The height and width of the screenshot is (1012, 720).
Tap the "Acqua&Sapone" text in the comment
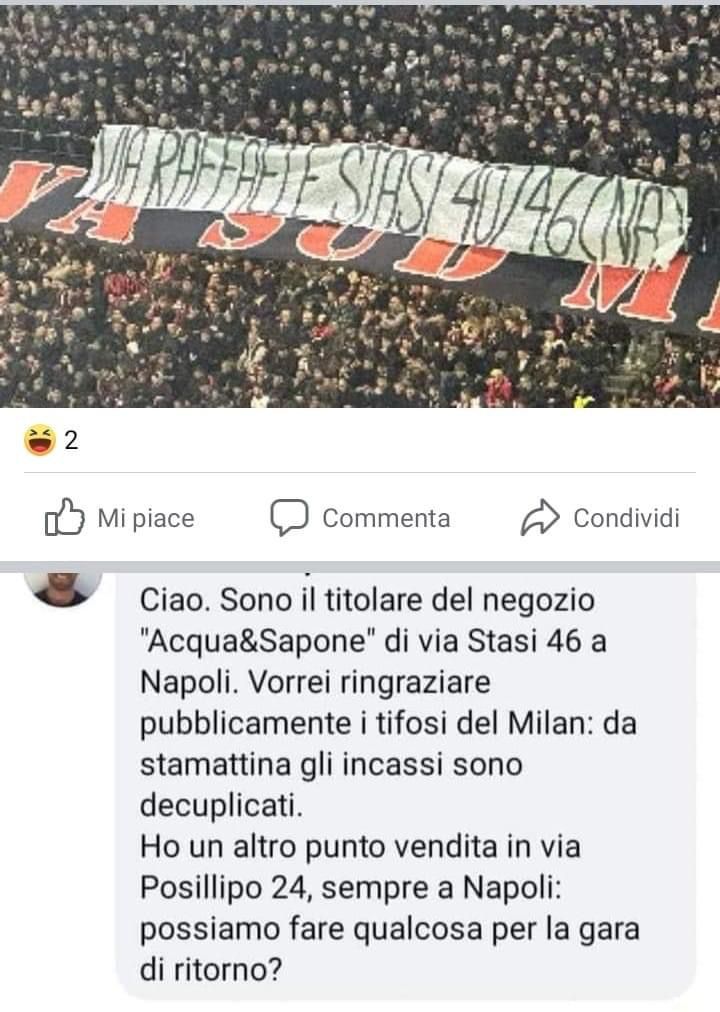click(258, 642)
